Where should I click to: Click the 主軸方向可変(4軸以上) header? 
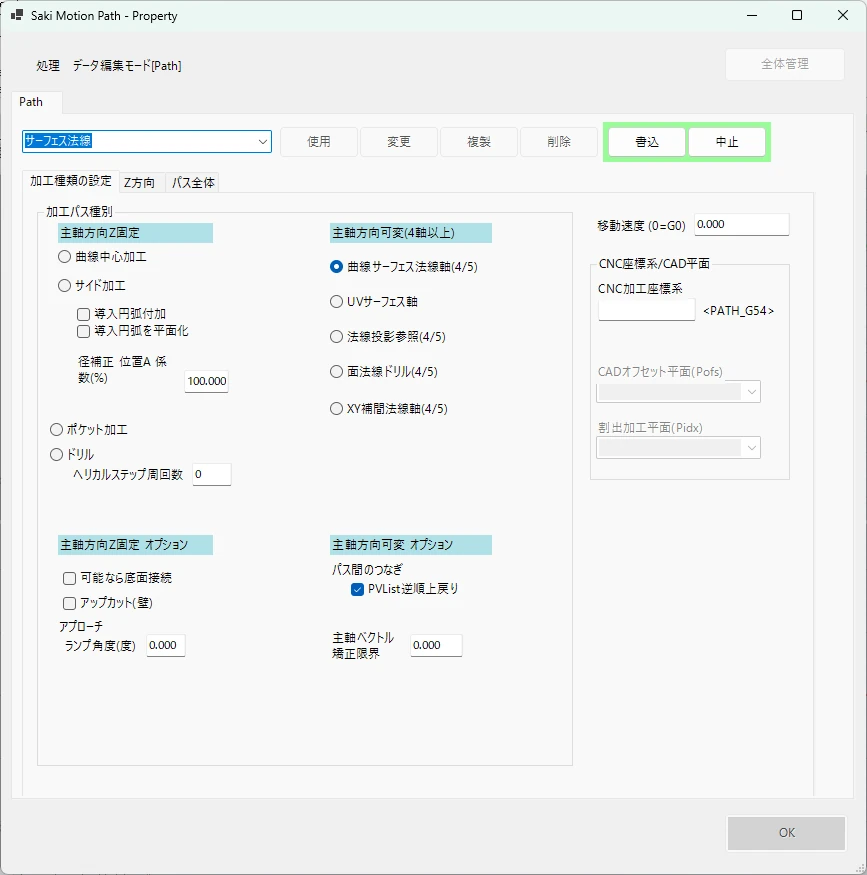click(411, 233)
